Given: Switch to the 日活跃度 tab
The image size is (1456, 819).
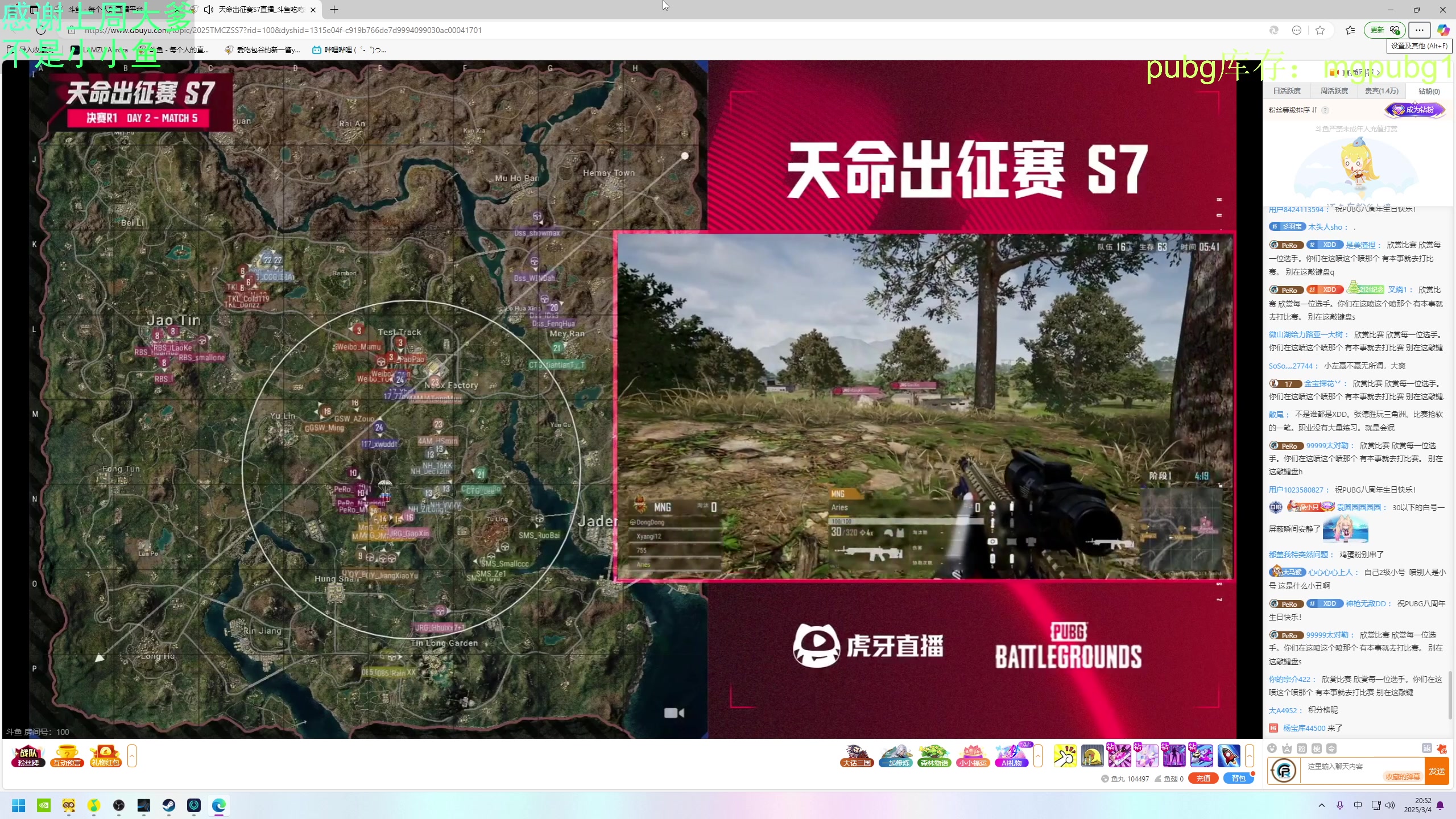Looking at the screenshot, I should pos(1287,91).
